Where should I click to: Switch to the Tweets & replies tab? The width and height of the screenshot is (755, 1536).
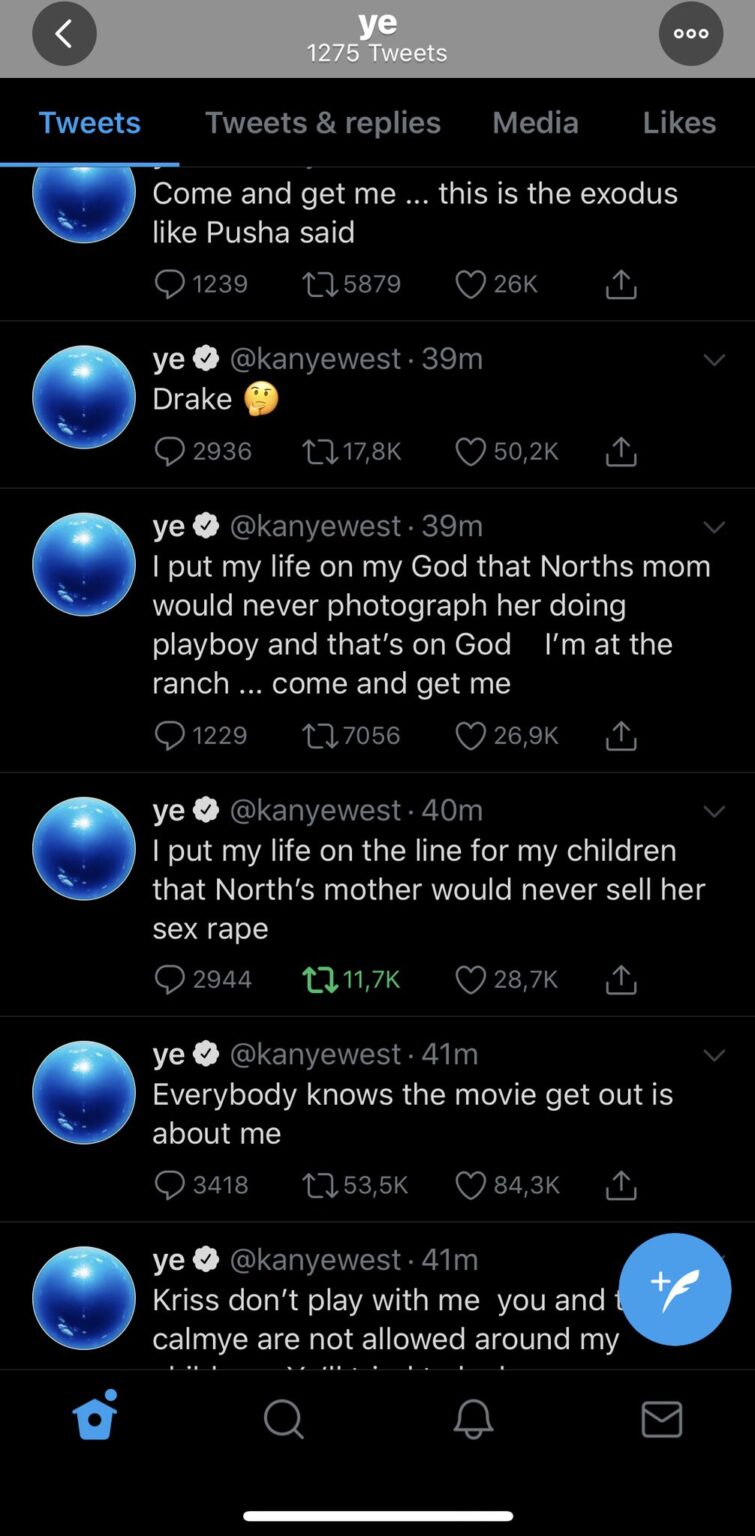pos(322,122)
